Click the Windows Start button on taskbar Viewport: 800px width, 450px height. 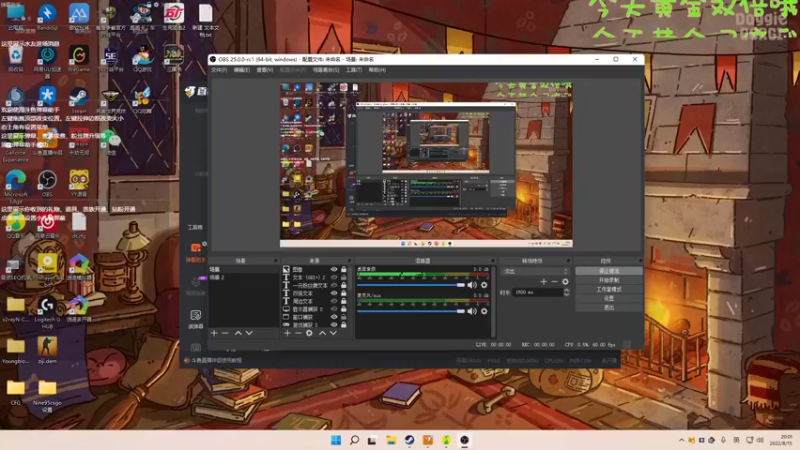click(x=336, y=440)
